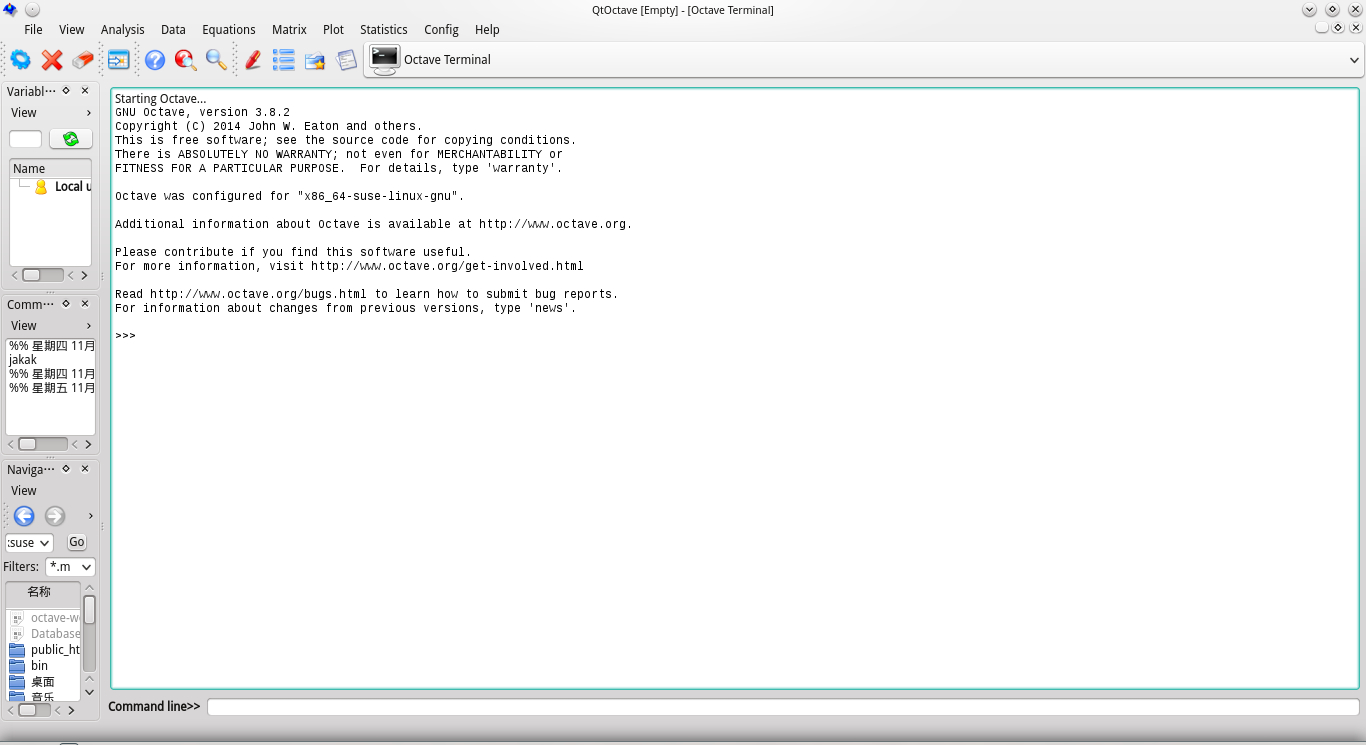Close the Navigator panel
The image size is (1366, 745).
(85, 469)
